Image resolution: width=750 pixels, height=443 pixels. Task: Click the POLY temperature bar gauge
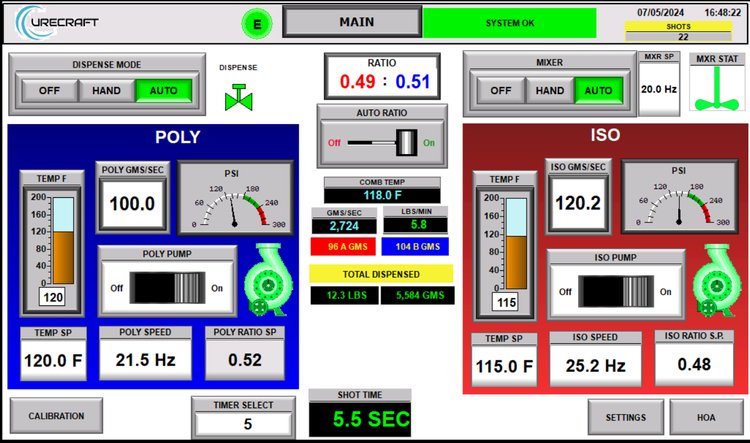(63, 241)
